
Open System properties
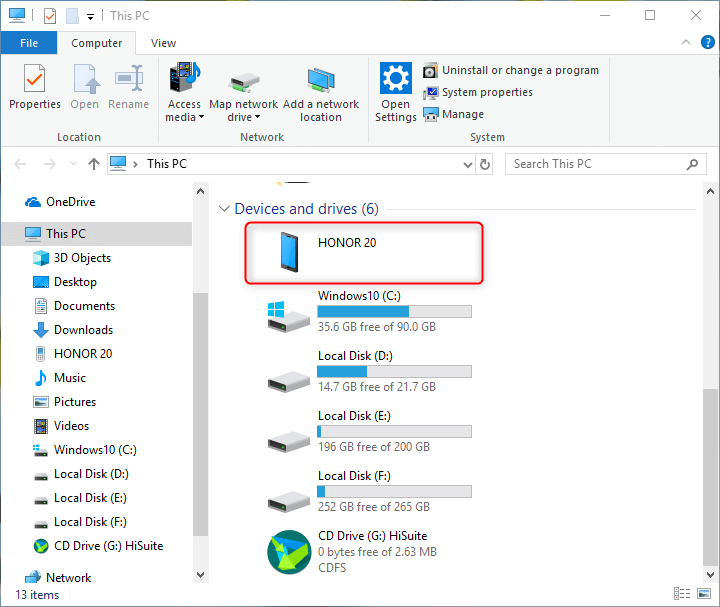(x=478, y=92)
